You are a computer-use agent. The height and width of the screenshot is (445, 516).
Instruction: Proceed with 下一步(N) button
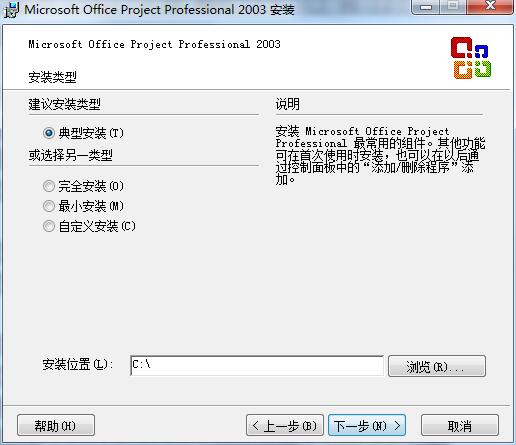367,425
